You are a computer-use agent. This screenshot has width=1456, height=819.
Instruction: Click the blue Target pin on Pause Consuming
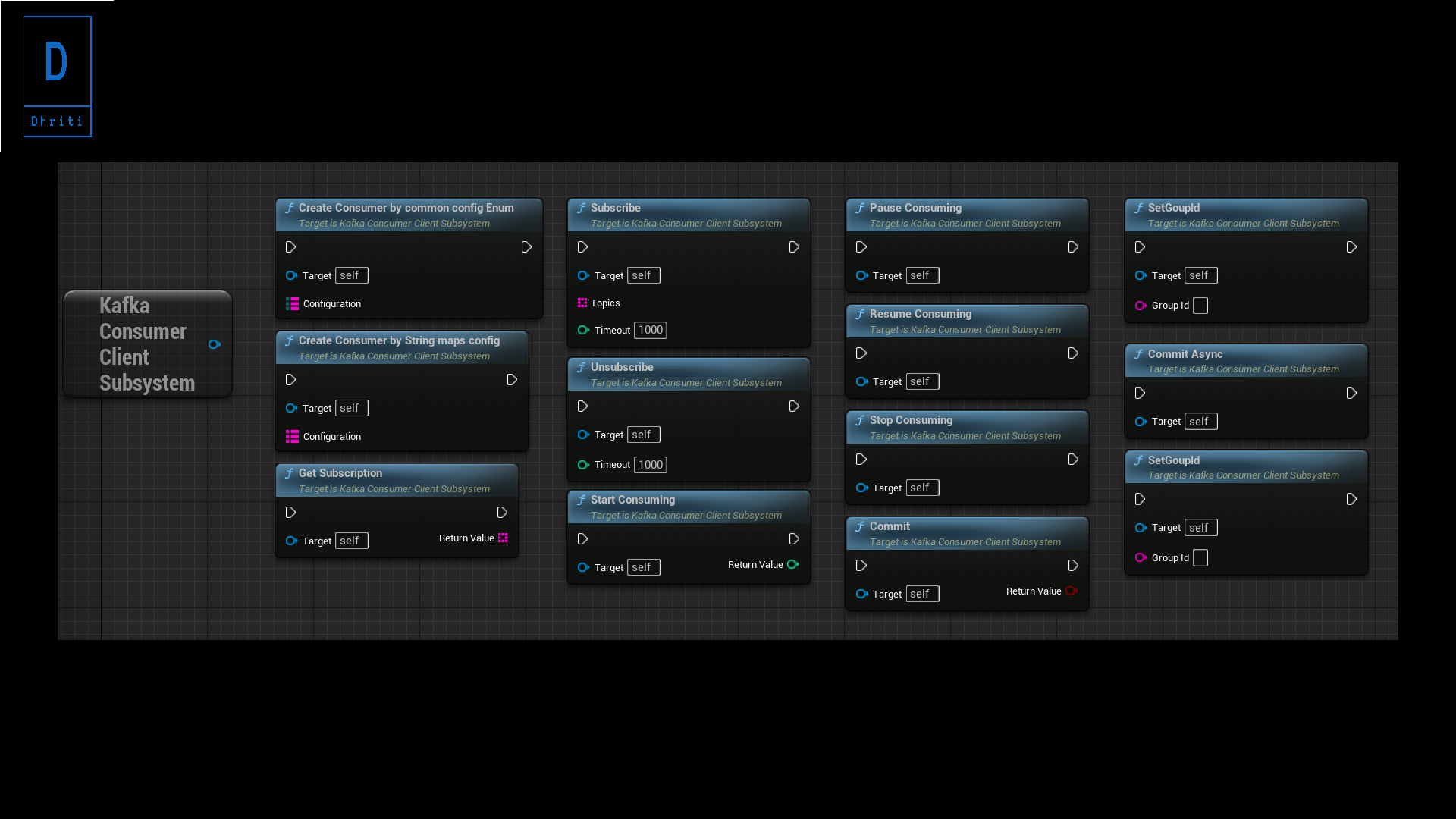(861, 275)
